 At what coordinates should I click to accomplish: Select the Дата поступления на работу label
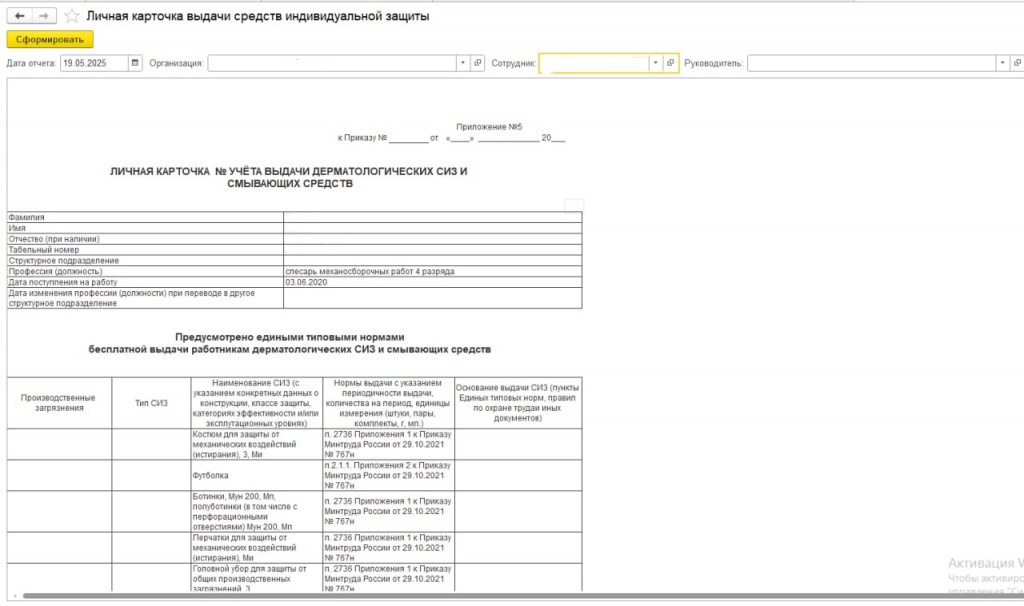coord(145,282)
